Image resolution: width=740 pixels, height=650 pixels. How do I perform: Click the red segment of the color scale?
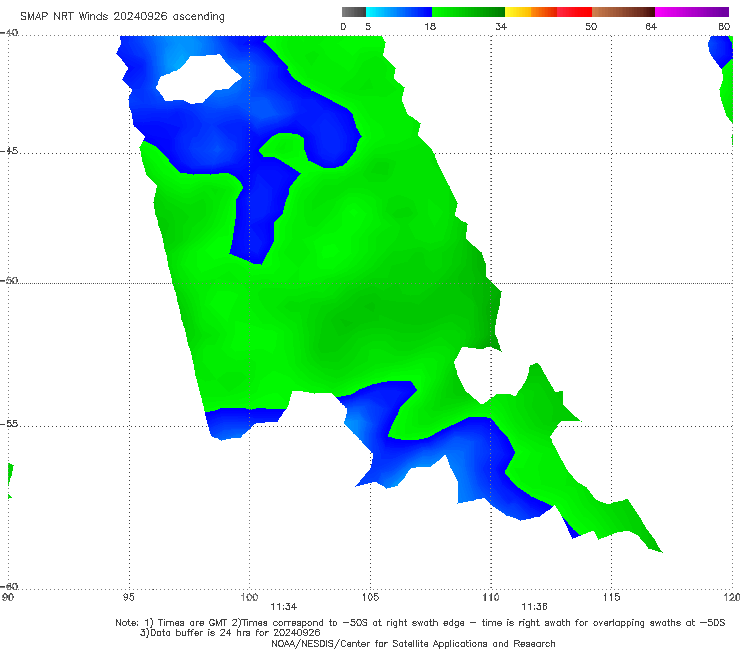click(x=574, y=12)
